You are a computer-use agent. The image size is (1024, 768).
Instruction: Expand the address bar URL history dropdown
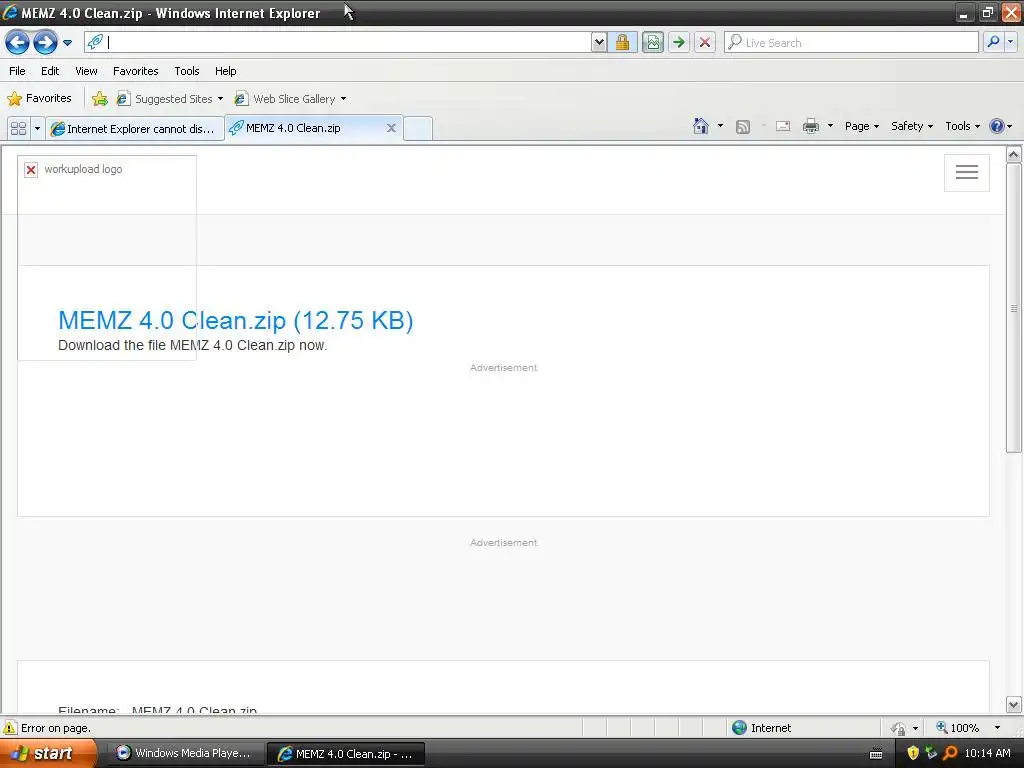599,42
